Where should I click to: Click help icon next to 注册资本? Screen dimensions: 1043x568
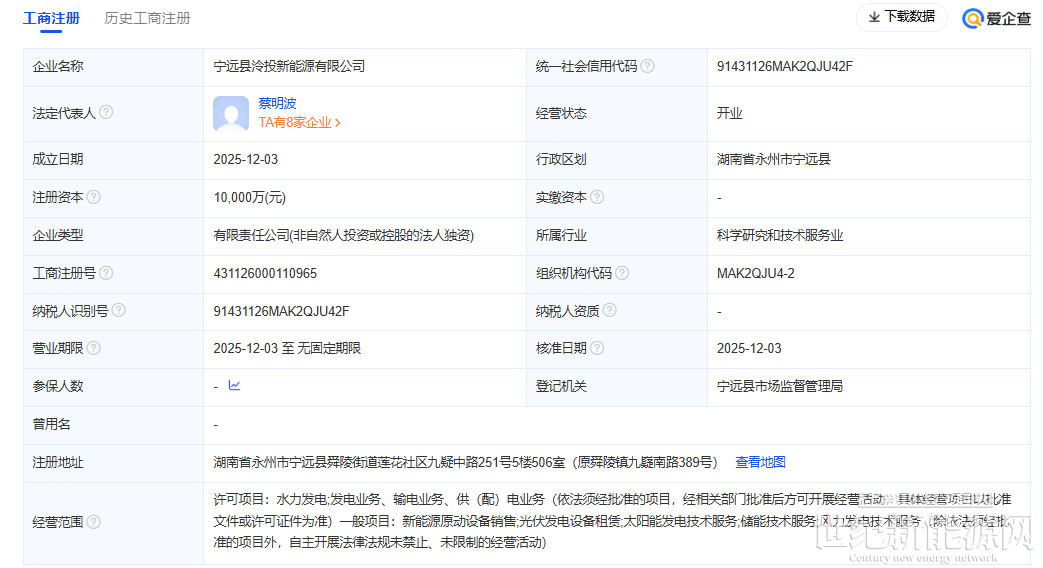[x=94, y=198]
